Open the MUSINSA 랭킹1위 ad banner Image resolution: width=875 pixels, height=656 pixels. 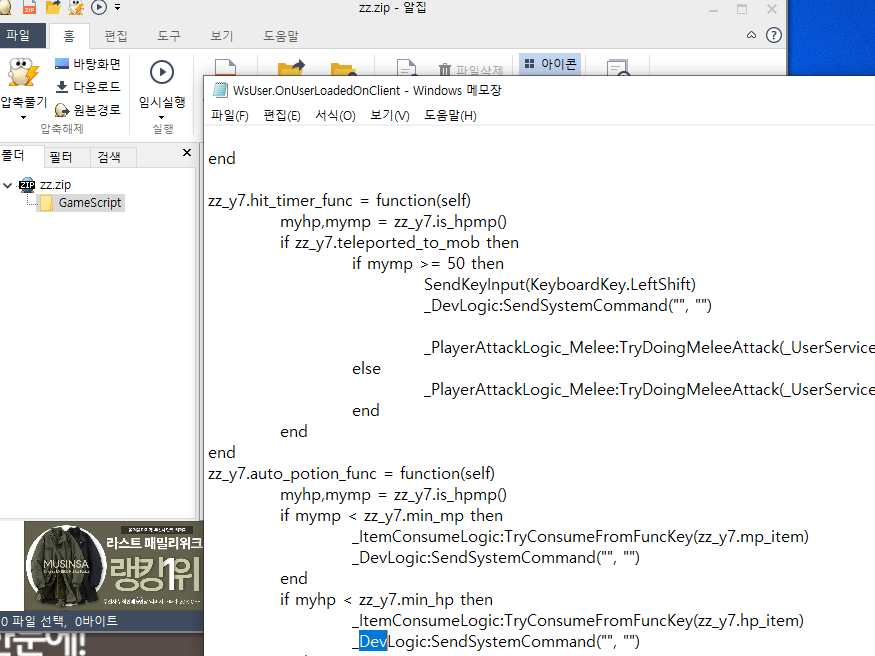point(113,566)
